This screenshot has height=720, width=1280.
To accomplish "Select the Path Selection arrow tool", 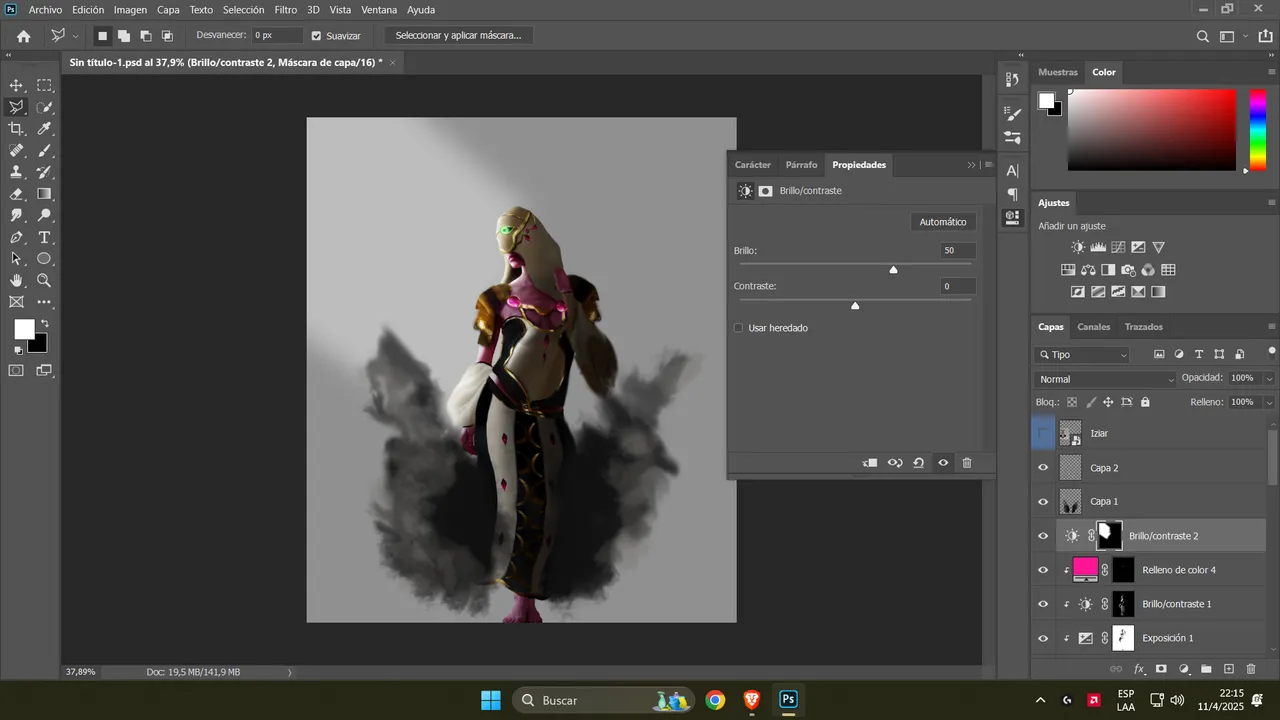I will point(16,259).
